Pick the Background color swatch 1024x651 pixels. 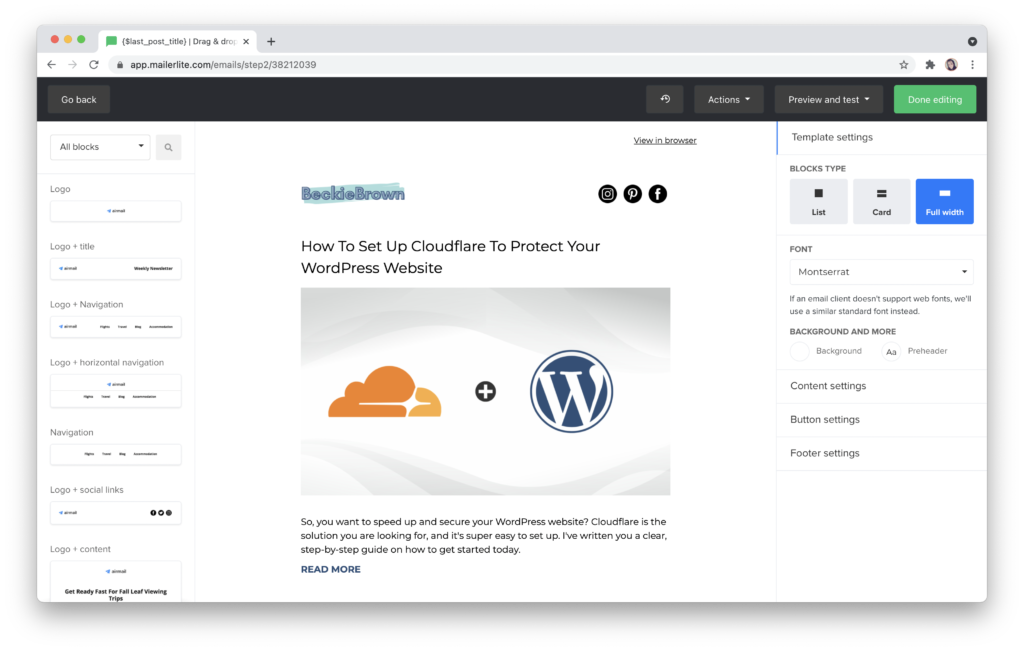click(x=799, y=351)
